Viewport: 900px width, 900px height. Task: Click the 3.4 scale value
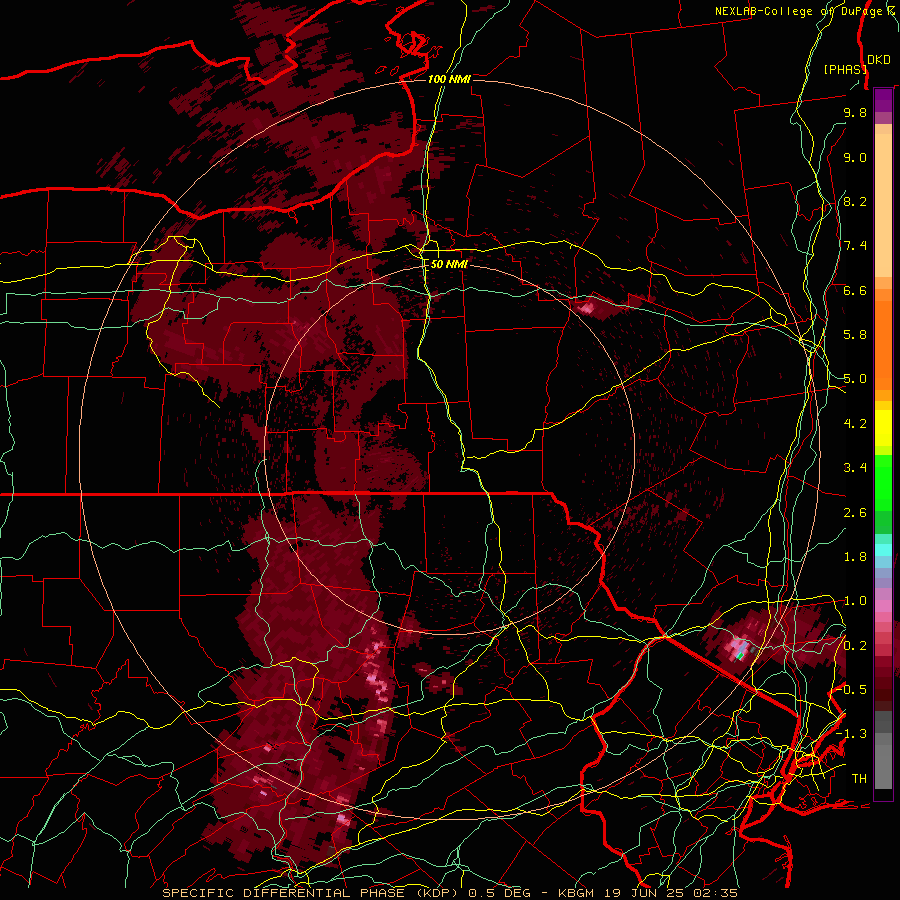pyautogui.click(x=855, y=468)
